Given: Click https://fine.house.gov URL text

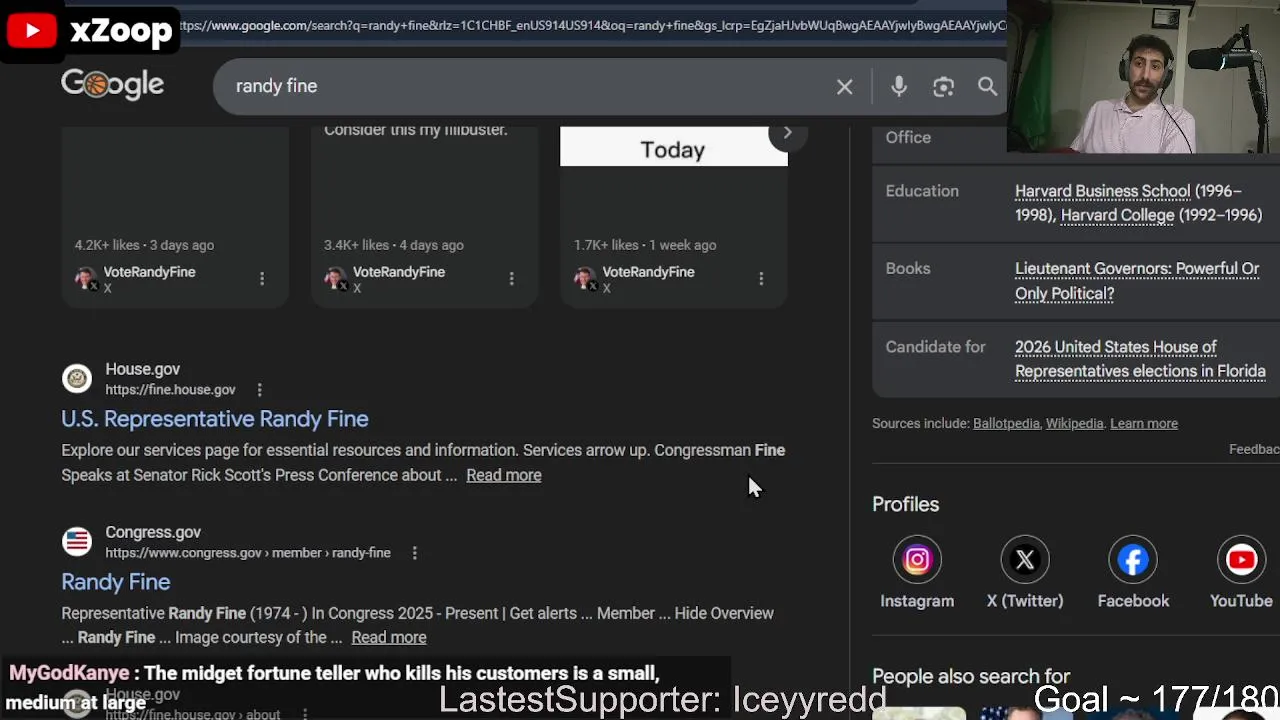Looking at the screenshot, I should [170, 390].
